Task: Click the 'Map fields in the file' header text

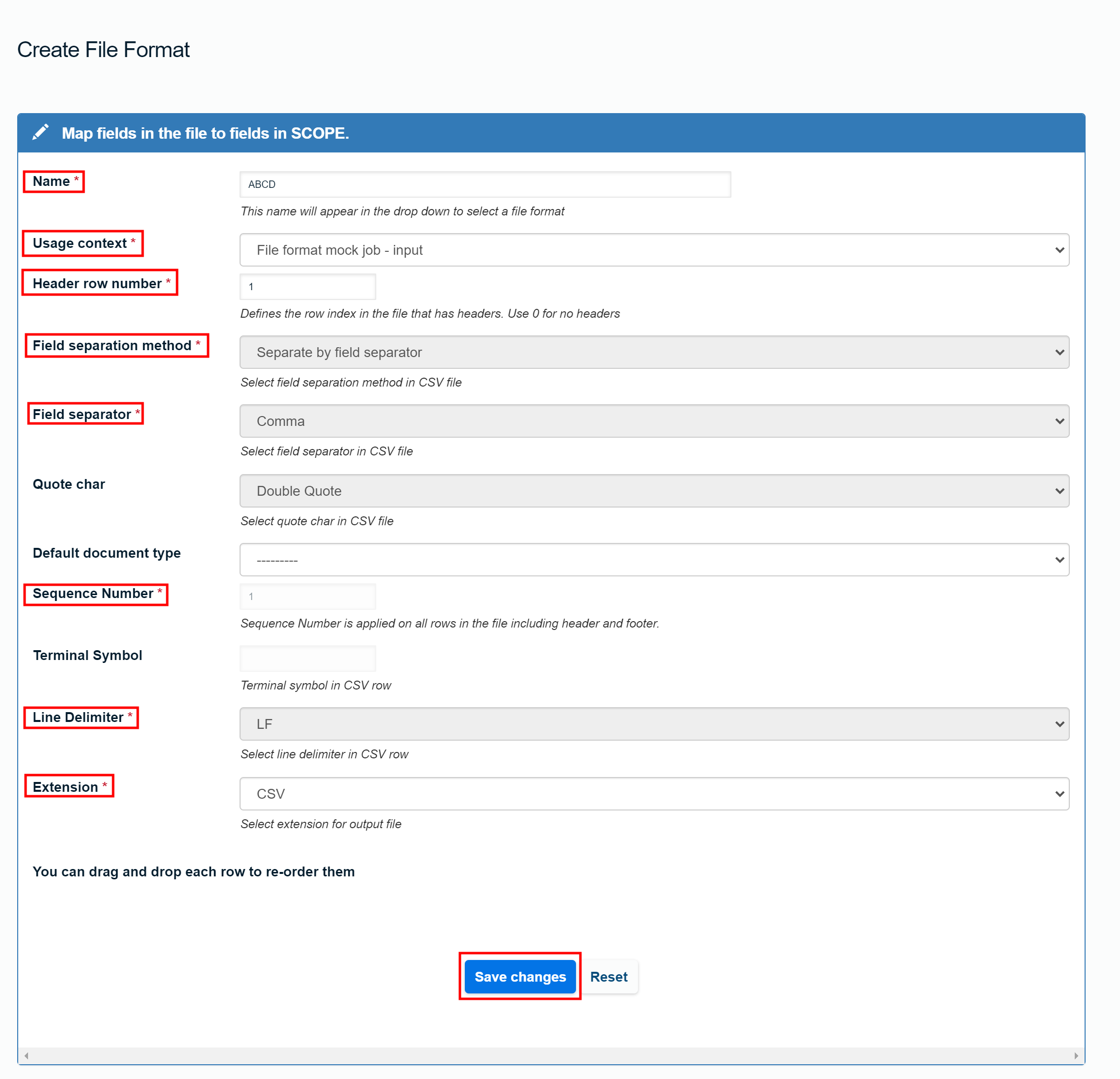Action: [x=205, y=133]
